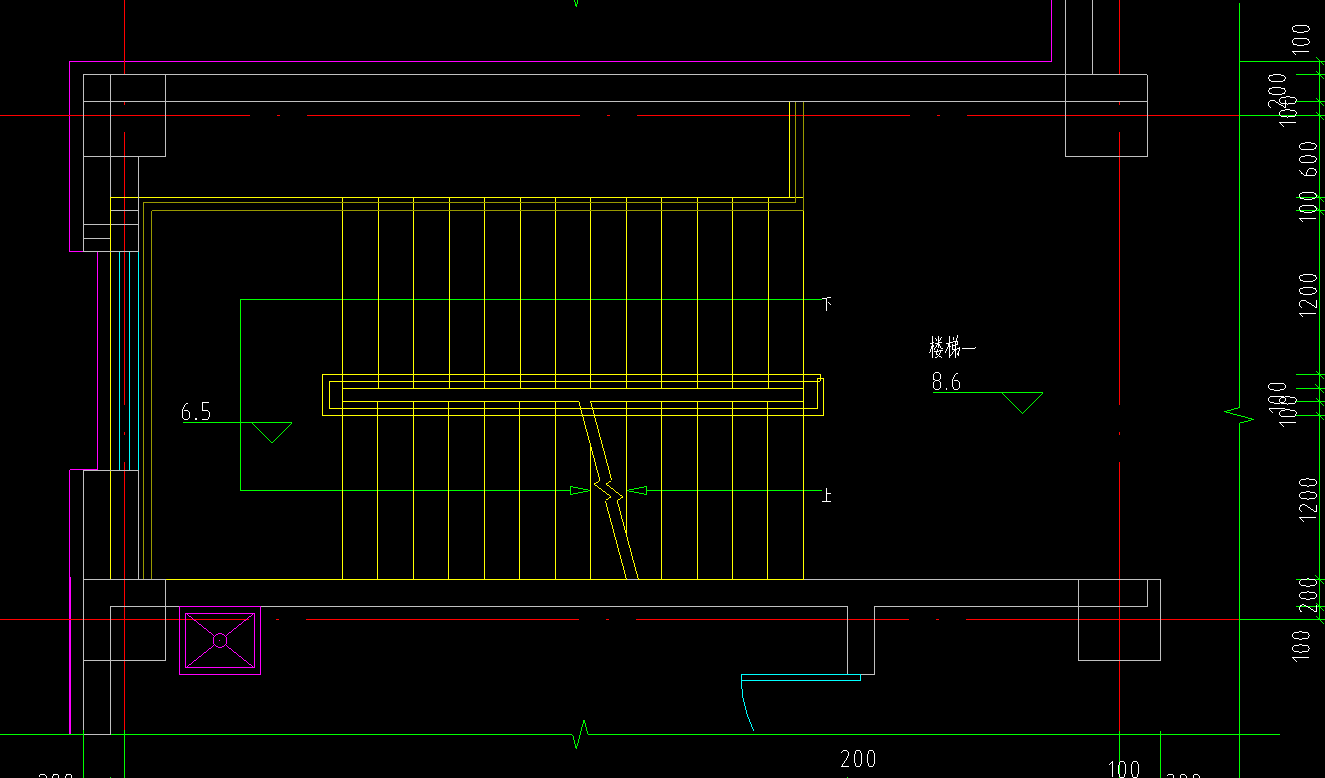Pick the magenta shaft symbol with crossed diagonals
Viewport: 1325px width, 778px height.
point(220,640)
